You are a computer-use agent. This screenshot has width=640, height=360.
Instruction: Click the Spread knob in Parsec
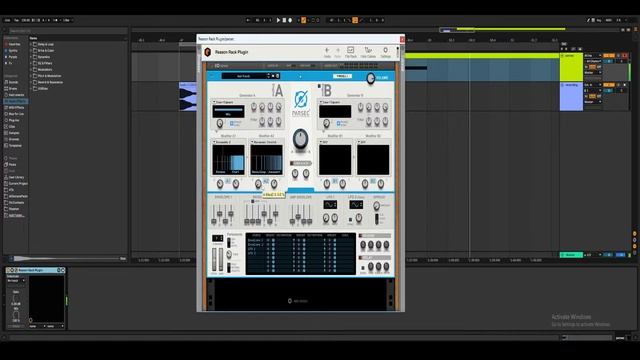(x=376, y=206)
